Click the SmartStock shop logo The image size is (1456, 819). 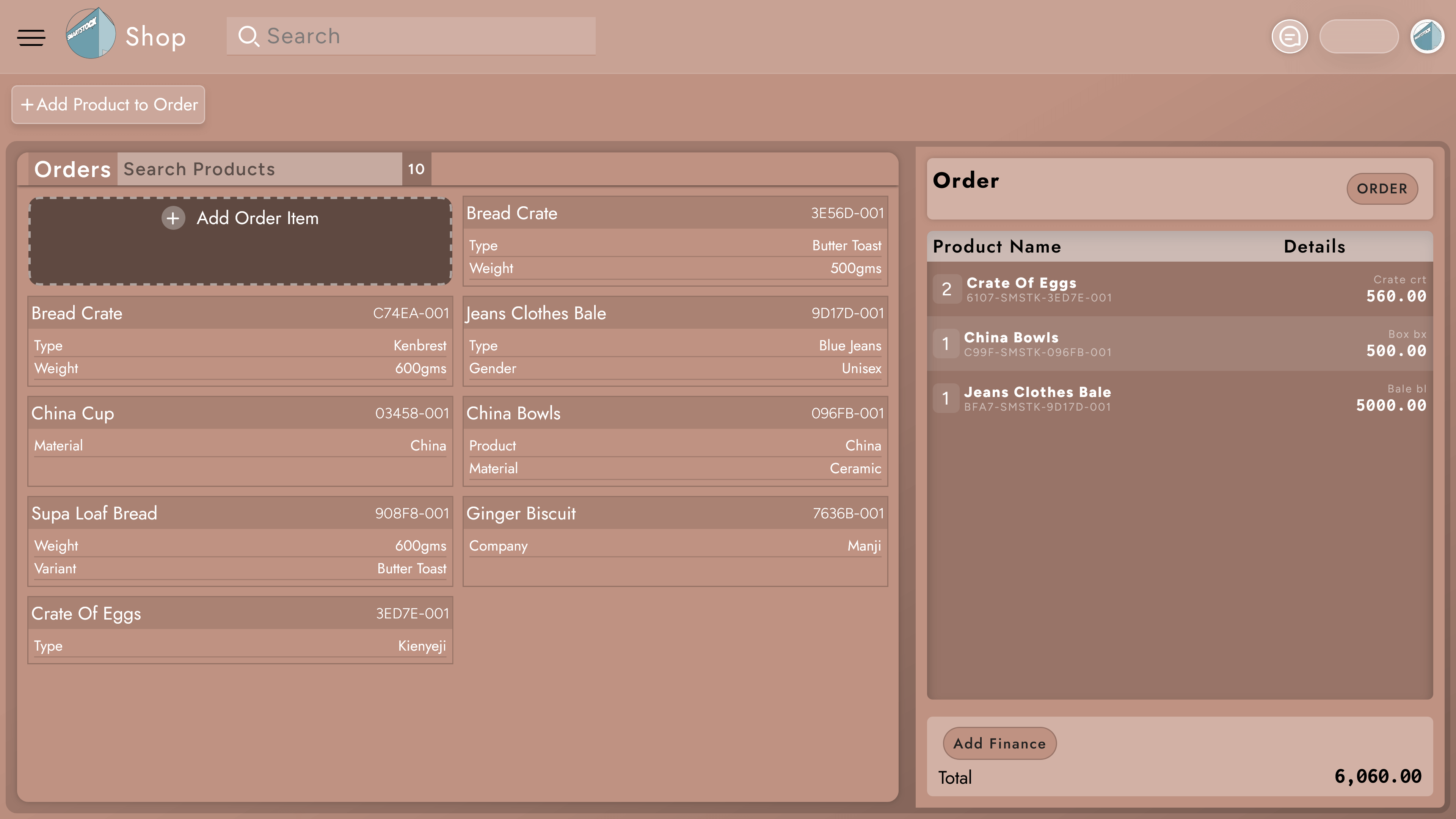tap(91, 34)
